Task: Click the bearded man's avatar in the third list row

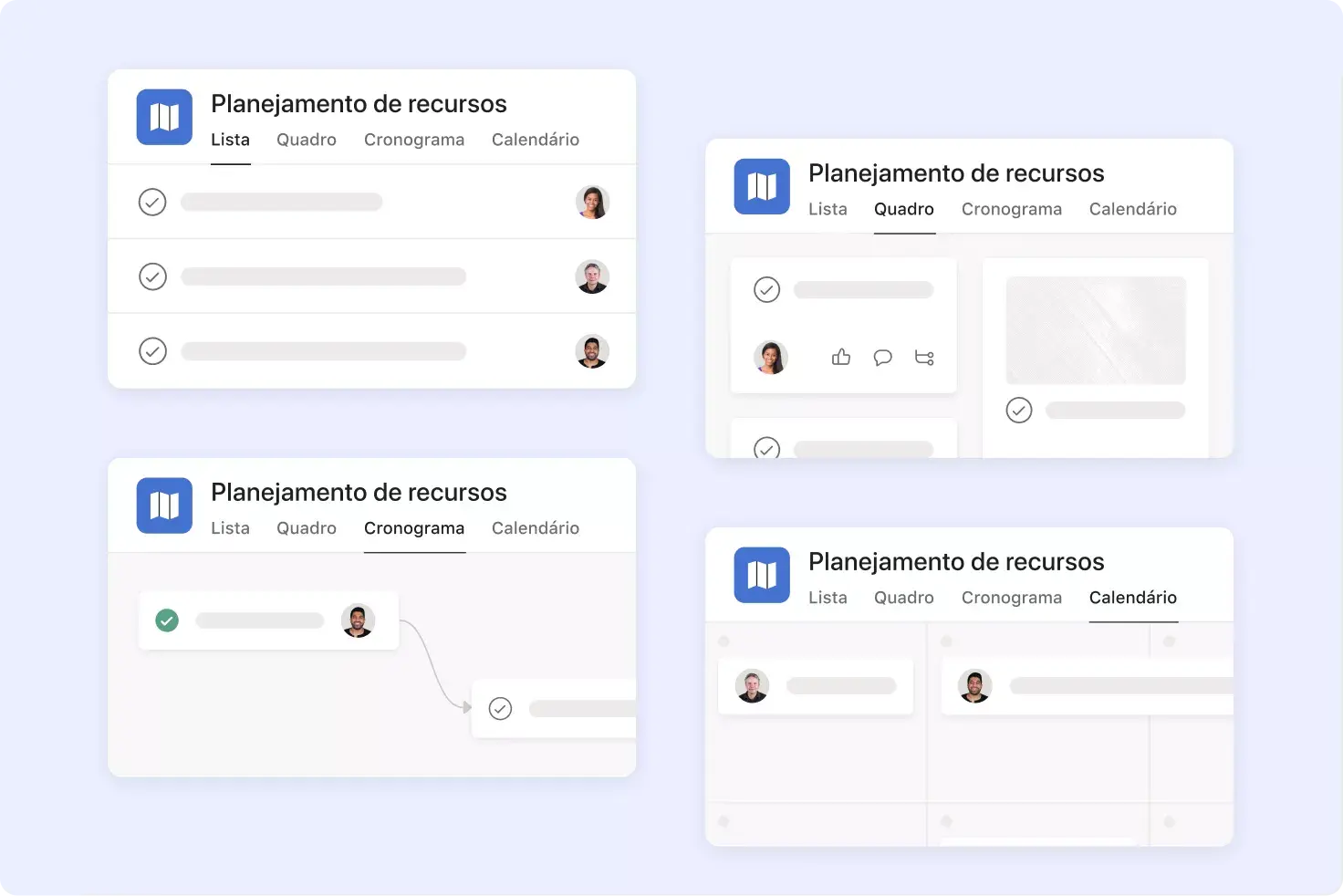Action: pyautogui.click(x=592, y=351)
